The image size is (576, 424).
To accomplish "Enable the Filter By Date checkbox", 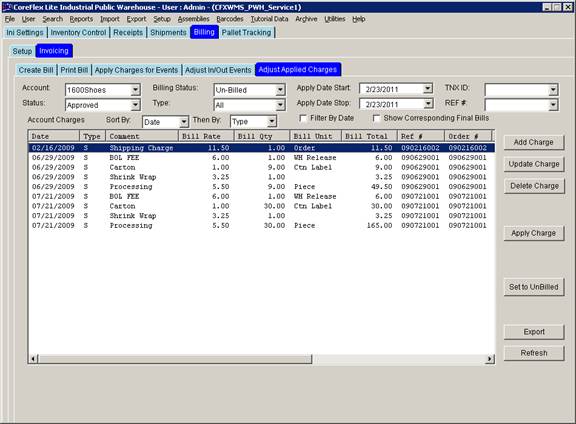I will pos(303,118).
